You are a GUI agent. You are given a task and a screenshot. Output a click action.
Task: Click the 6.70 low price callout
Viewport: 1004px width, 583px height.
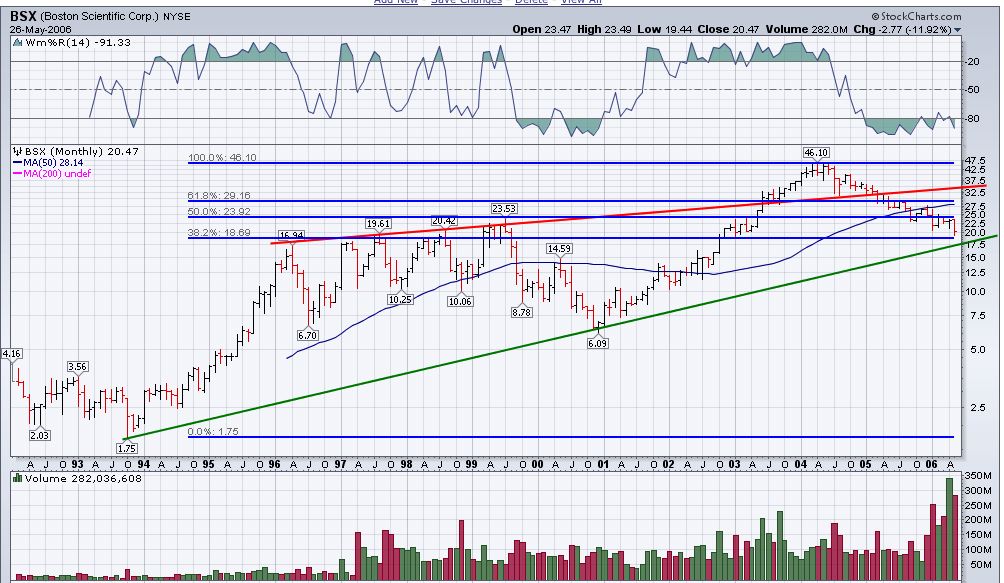(x=307, y=335)
